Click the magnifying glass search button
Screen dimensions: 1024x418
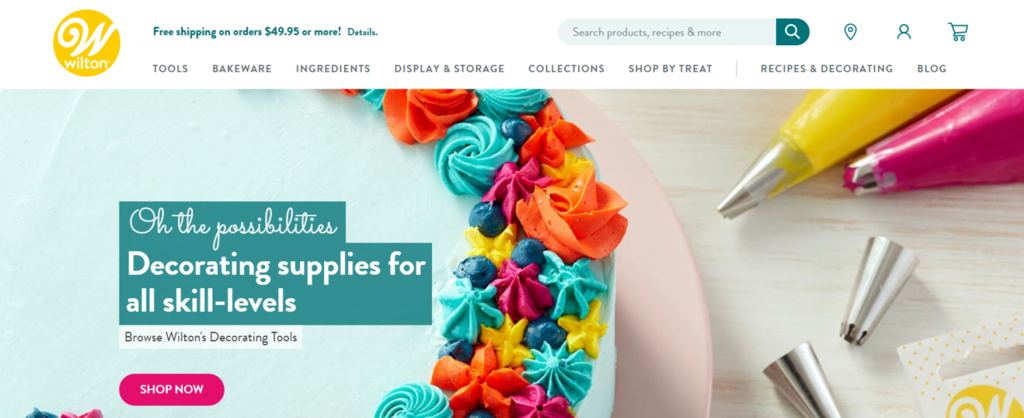point(792,32)
